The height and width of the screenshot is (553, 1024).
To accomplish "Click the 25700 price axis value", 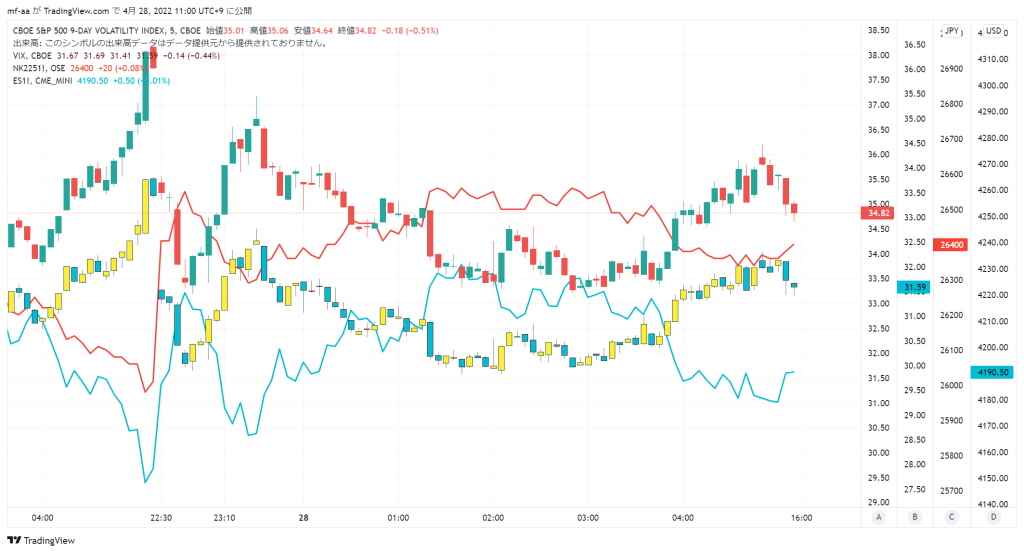I will click(952, 490).
